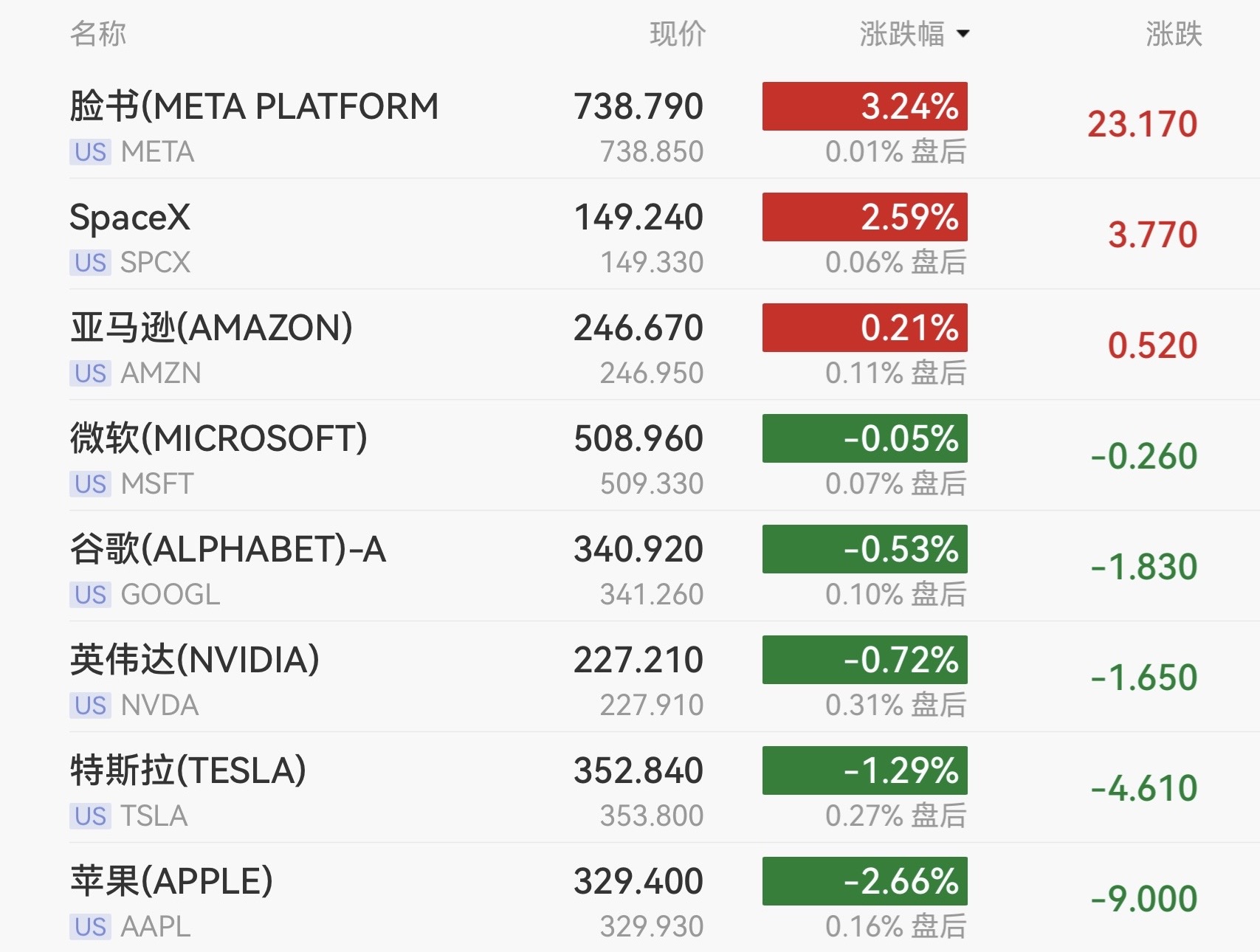Toggle the red 2.59% change box for SpaceX
This screenshot has width=1260, height=952.
tap(864, 217)
